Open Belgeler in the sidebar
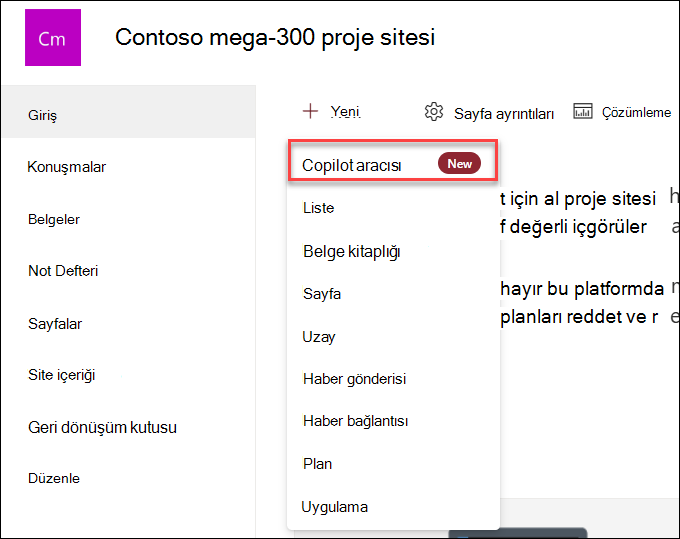 [54, 219]
